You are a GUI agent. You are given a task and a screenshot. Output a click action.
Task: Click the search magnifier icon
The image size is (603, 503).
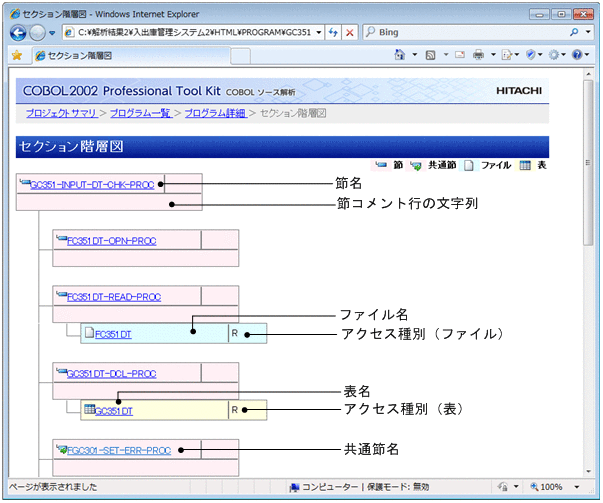coord(574,32)
